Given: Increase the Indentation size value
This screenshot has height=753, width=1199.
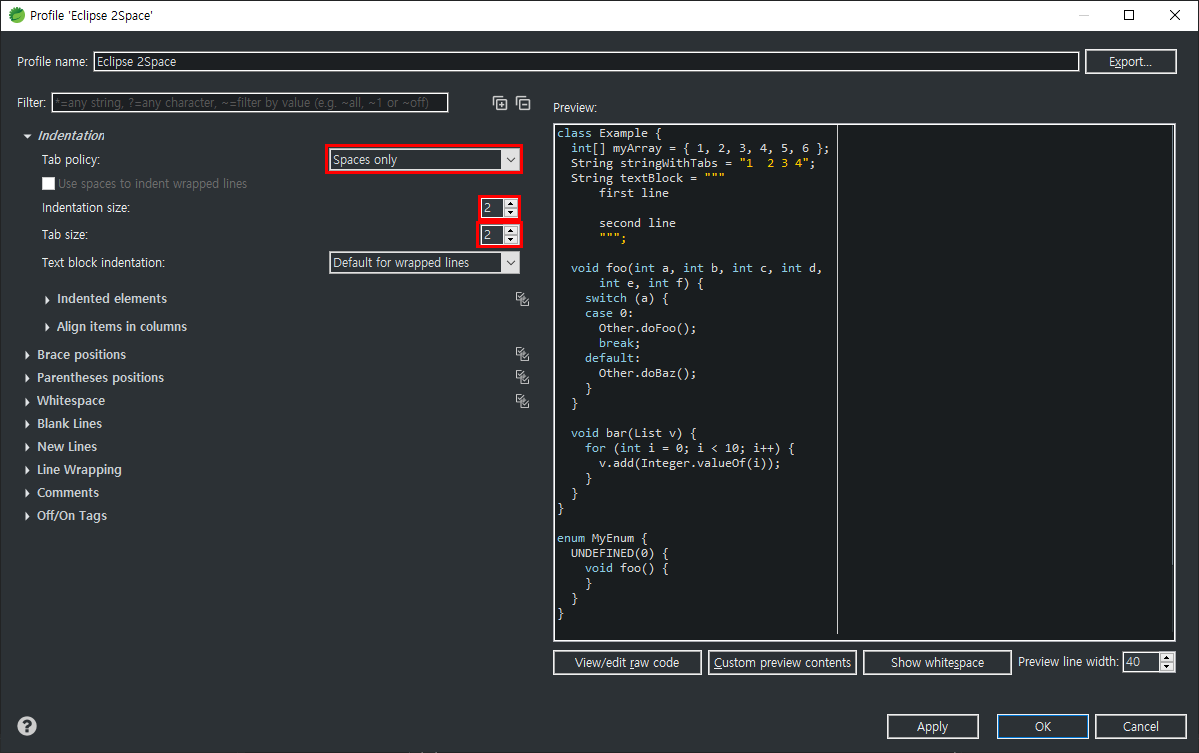Looking at the screenshot, I should pyautogui.click(x=511, y=203).
